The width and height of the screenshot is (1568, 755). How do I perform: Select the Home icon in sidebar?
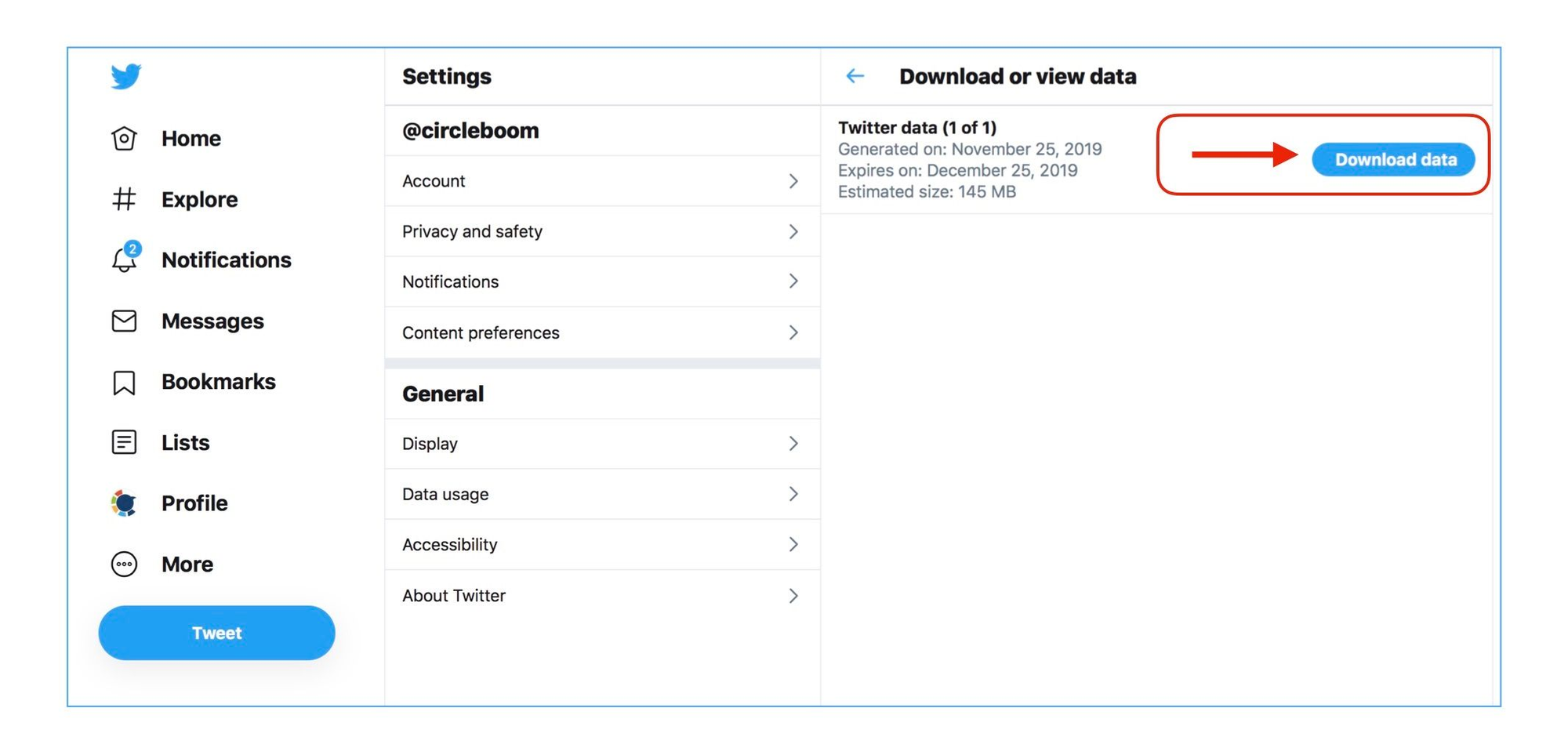pyautogui.click(x=123, y=138)
